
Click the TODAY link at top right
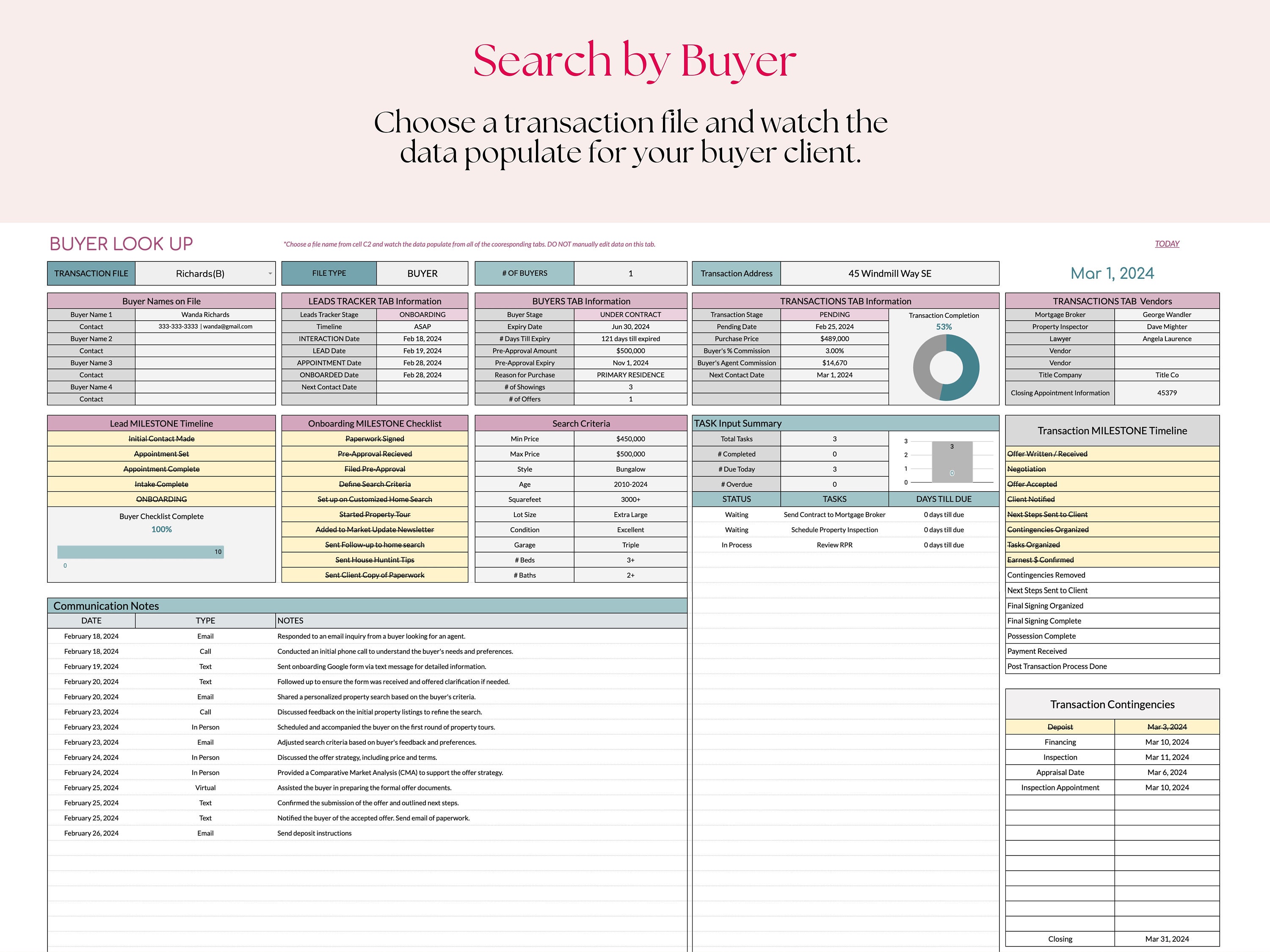pos(1166,243)
